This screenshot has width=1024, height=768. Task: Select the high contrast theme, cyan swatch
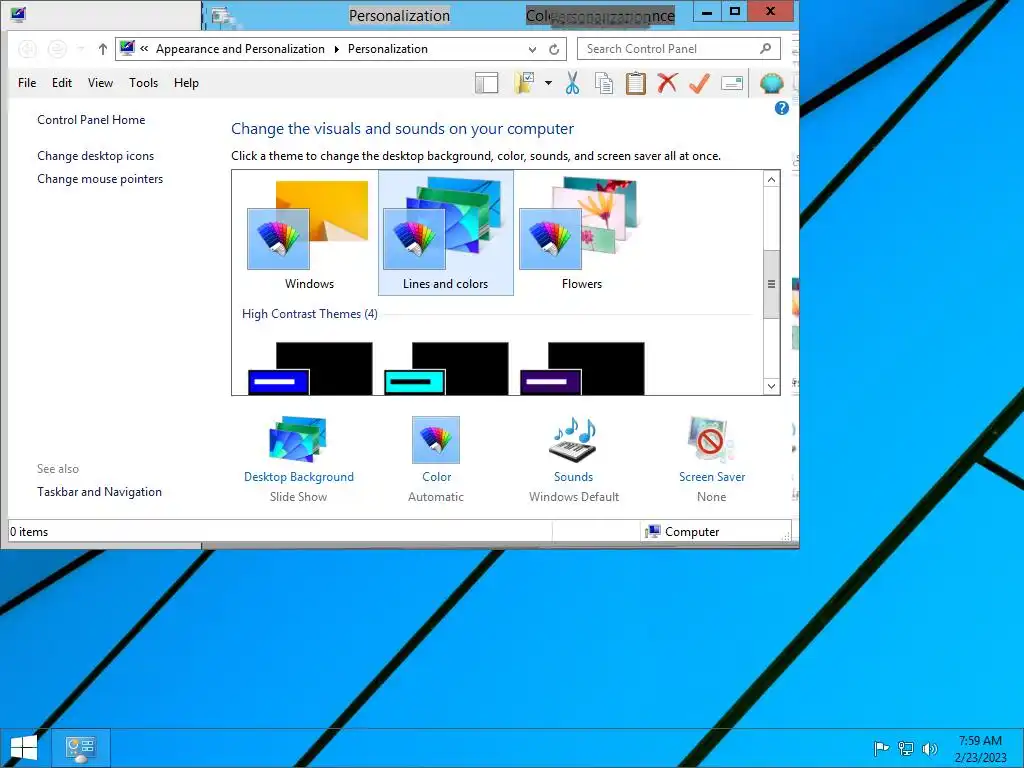pos(445,368)
